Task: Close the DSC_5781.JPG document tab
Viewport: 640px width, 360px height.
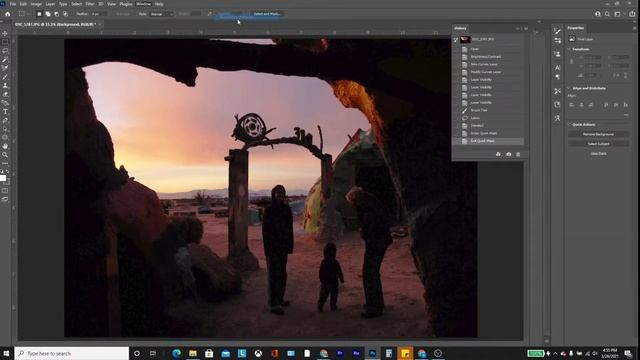Action: [100, 24]
